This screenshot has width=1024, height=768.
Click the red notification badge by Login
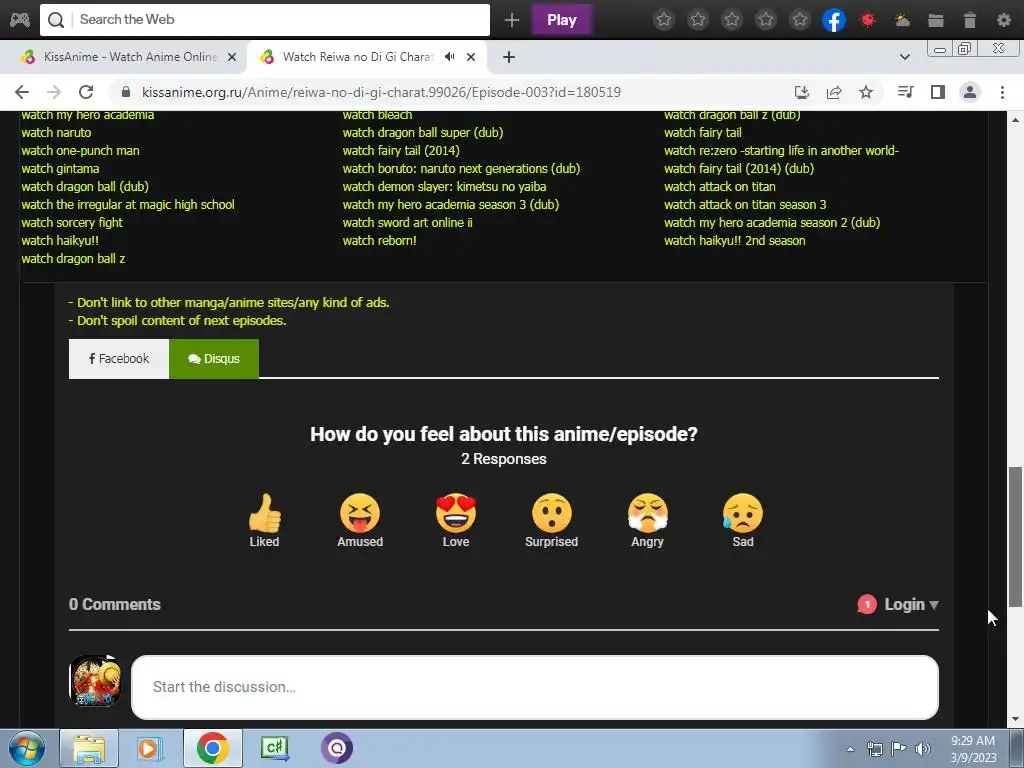coord(867,605)
